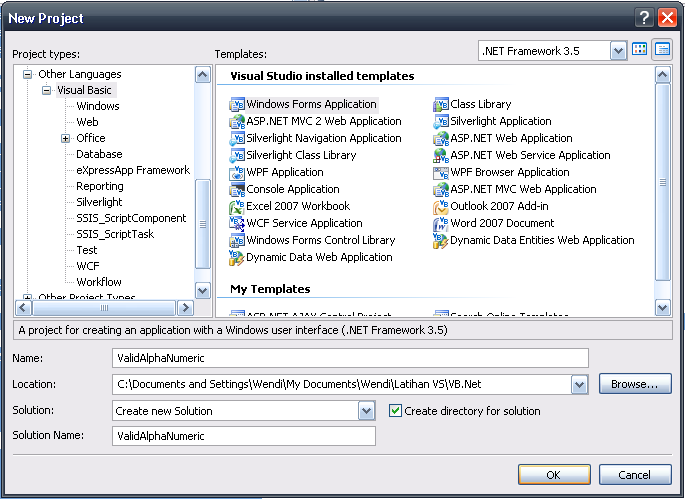Pick ASP.NET Web Service Application icon

[x=441, y=156]
